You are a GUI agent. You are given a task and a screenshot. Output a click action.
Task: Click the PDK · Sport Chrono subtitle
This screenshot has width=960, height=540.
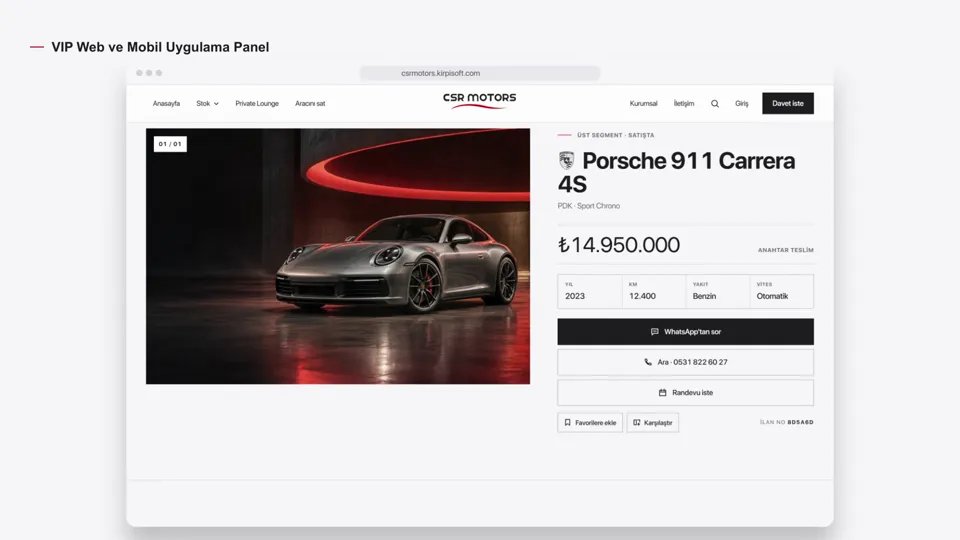point(588,206)
